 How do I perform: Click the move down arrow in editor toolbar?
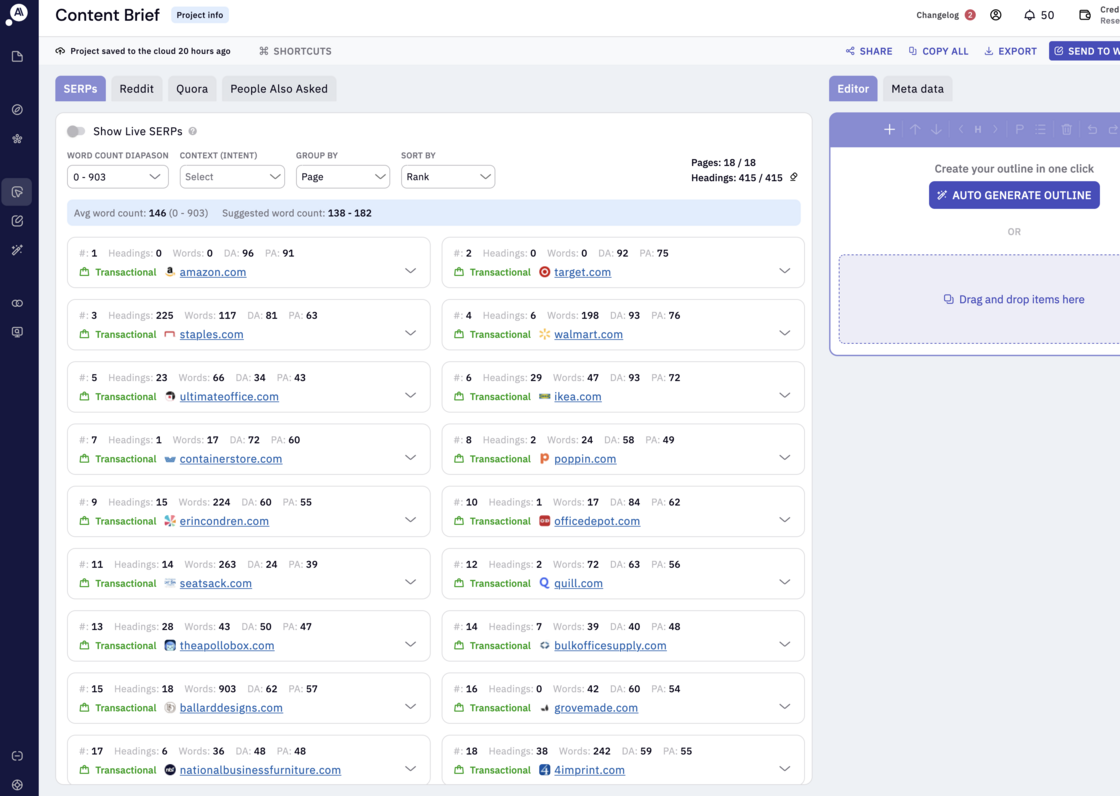click(936, 129)
